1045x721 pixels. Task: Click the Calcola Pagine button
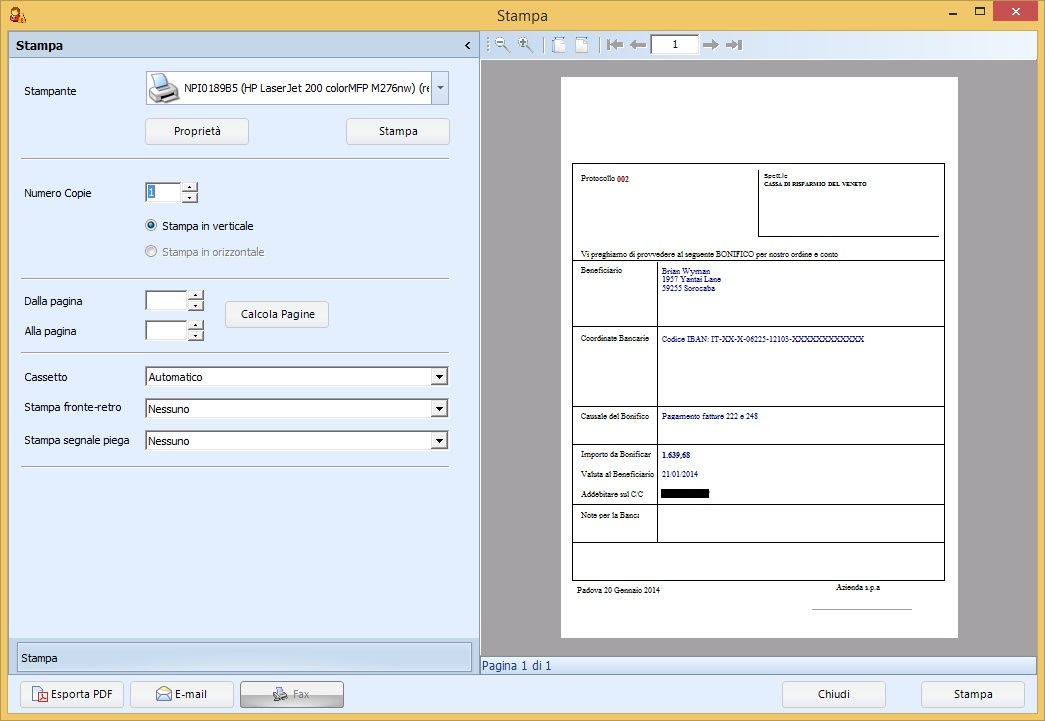click(277, 314)
